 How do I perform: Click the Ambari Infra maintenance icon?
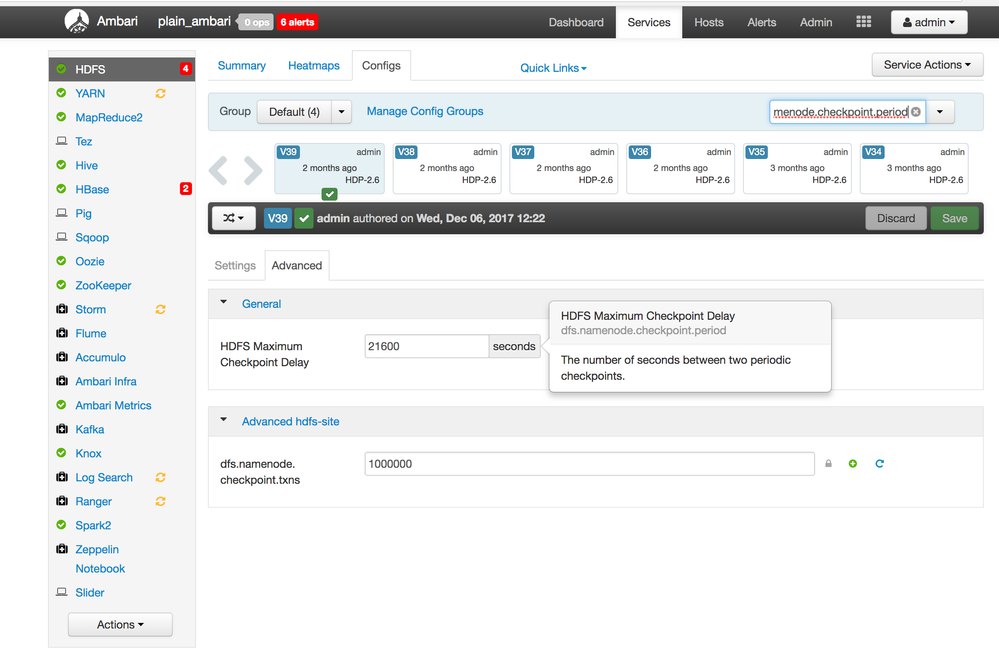click(x=62, y=381)
